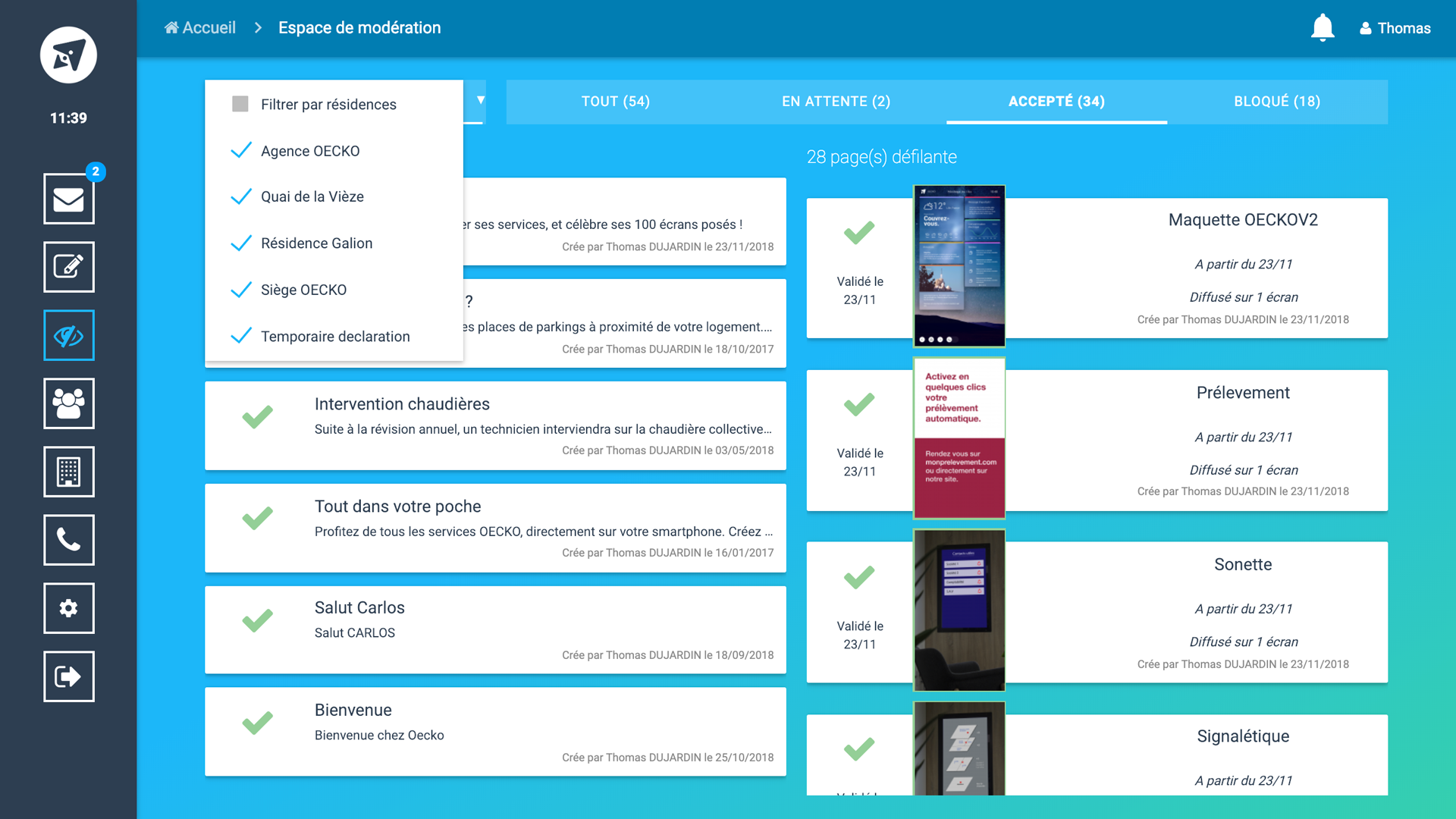Click the logout arrow icon in sidebar
The width and height of the screenshot is (1456, 819).
(68, 676)
